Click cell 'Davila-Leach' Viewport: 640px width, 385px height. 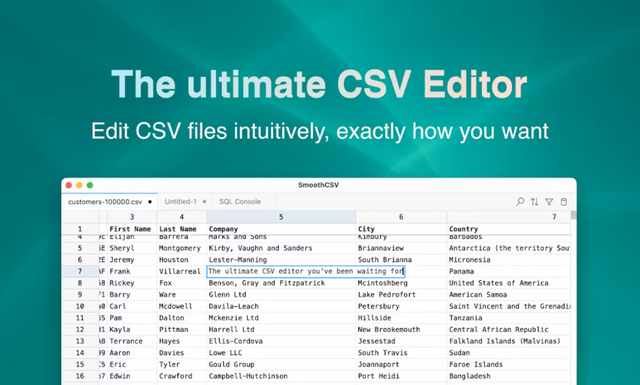pos(281,306)
